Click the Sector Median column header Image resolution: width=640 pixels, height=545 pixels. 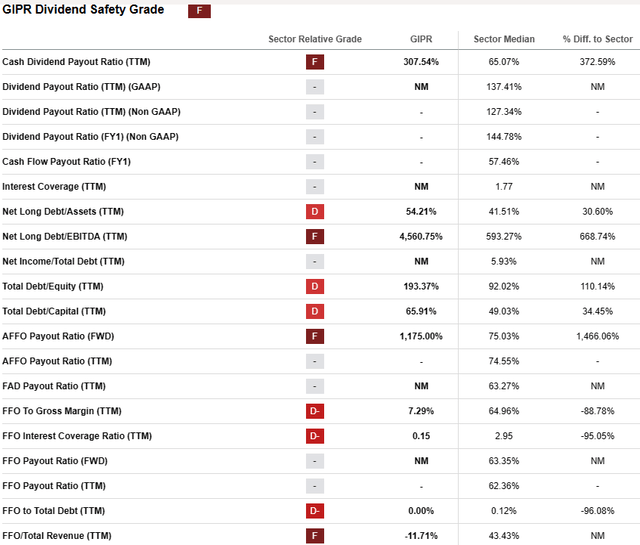504,39
